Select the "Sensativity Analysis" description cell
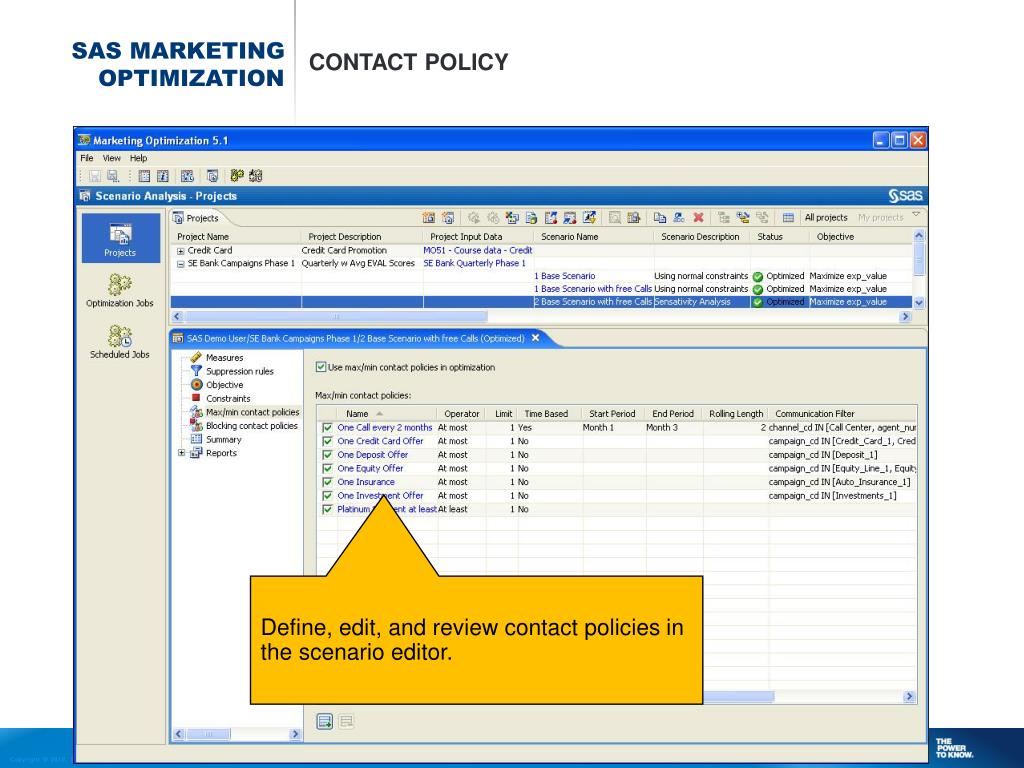 (692, 302)
